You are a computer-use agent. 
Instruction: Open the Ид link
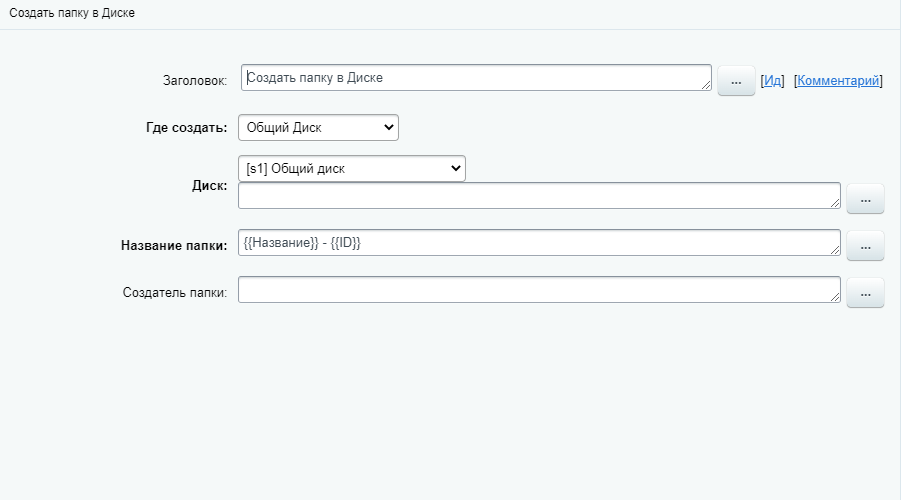(x=772, y=81)
